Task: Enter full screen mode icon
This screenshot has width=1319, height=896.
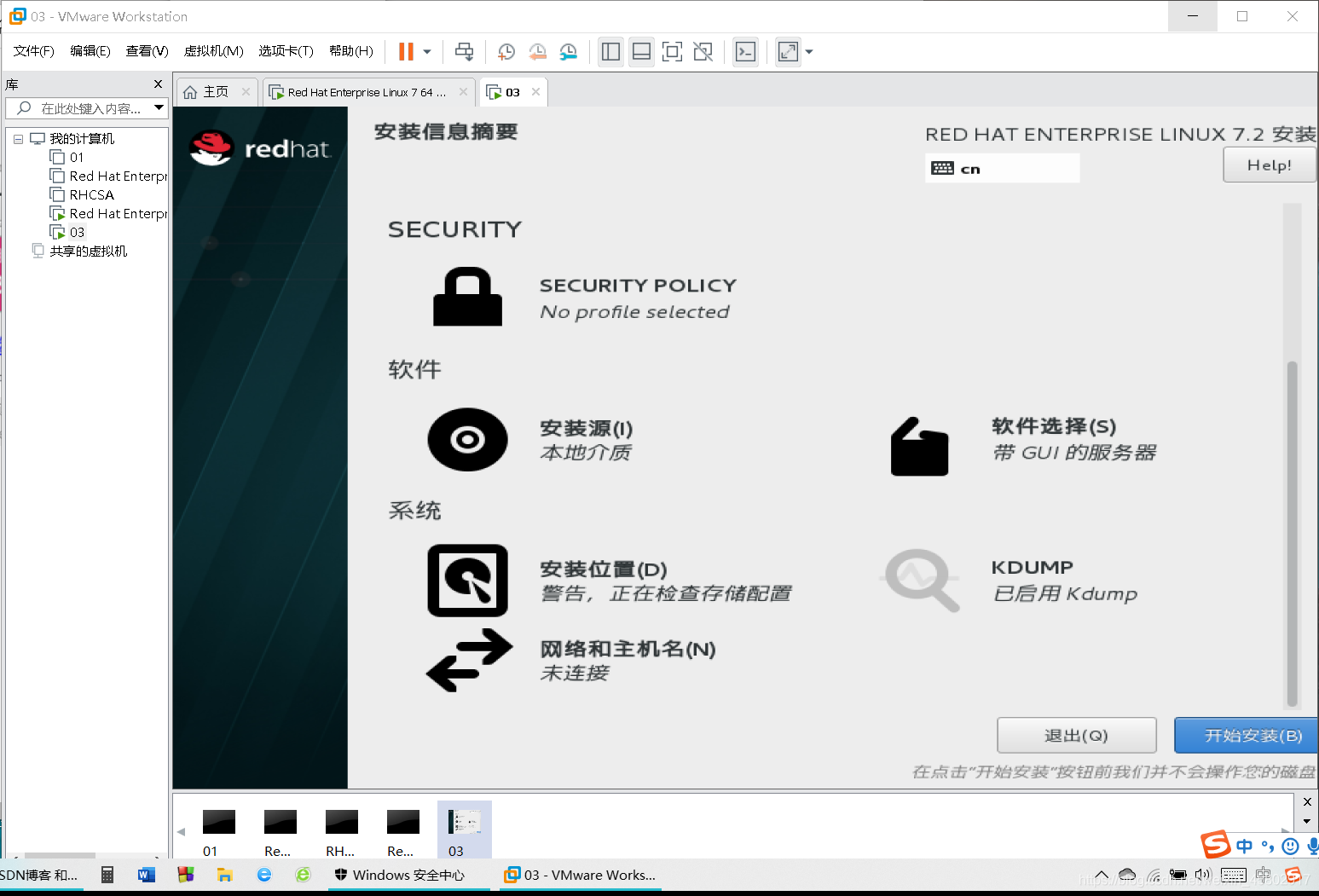Action: [672, 52]
